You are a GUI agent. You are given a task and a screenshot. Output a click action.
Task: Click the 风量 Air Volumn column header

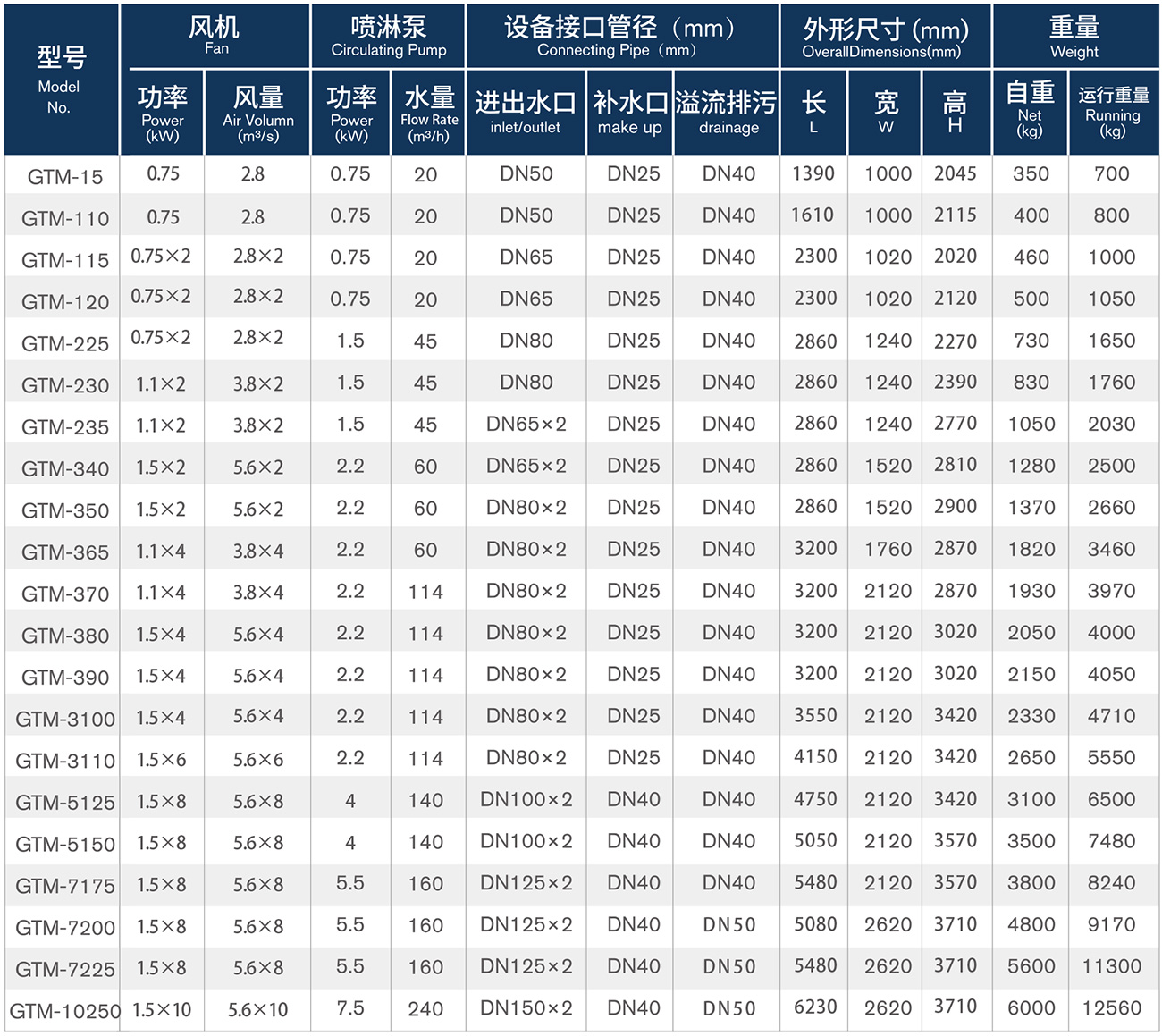[x=258, y=114]
